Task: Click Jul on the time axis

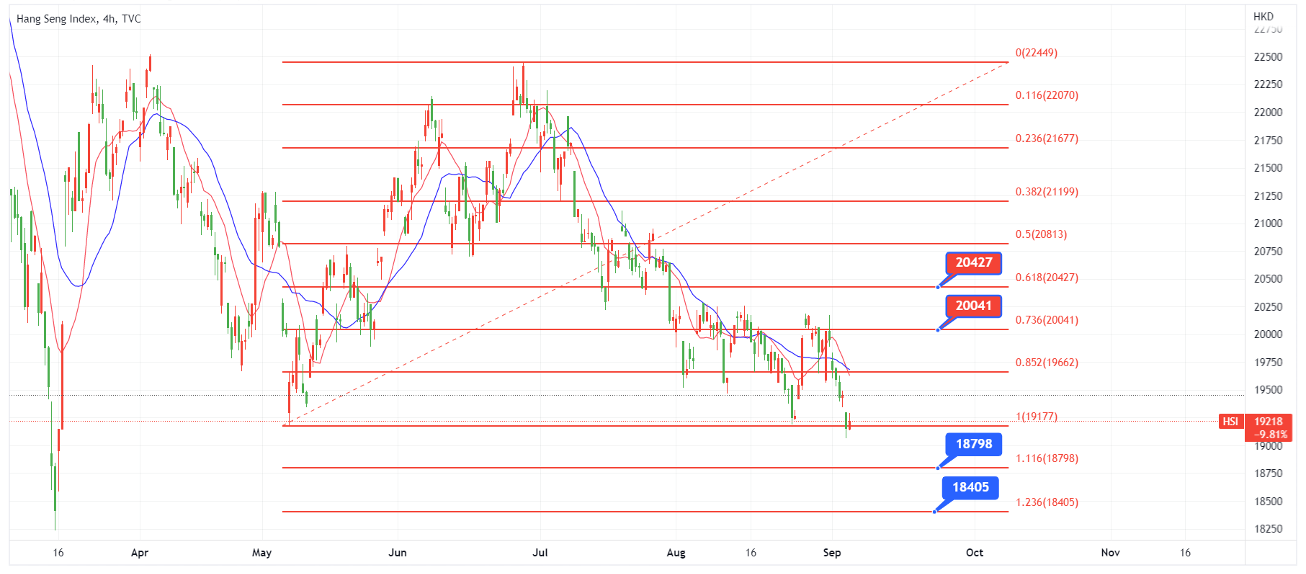Action: point(541,551)
